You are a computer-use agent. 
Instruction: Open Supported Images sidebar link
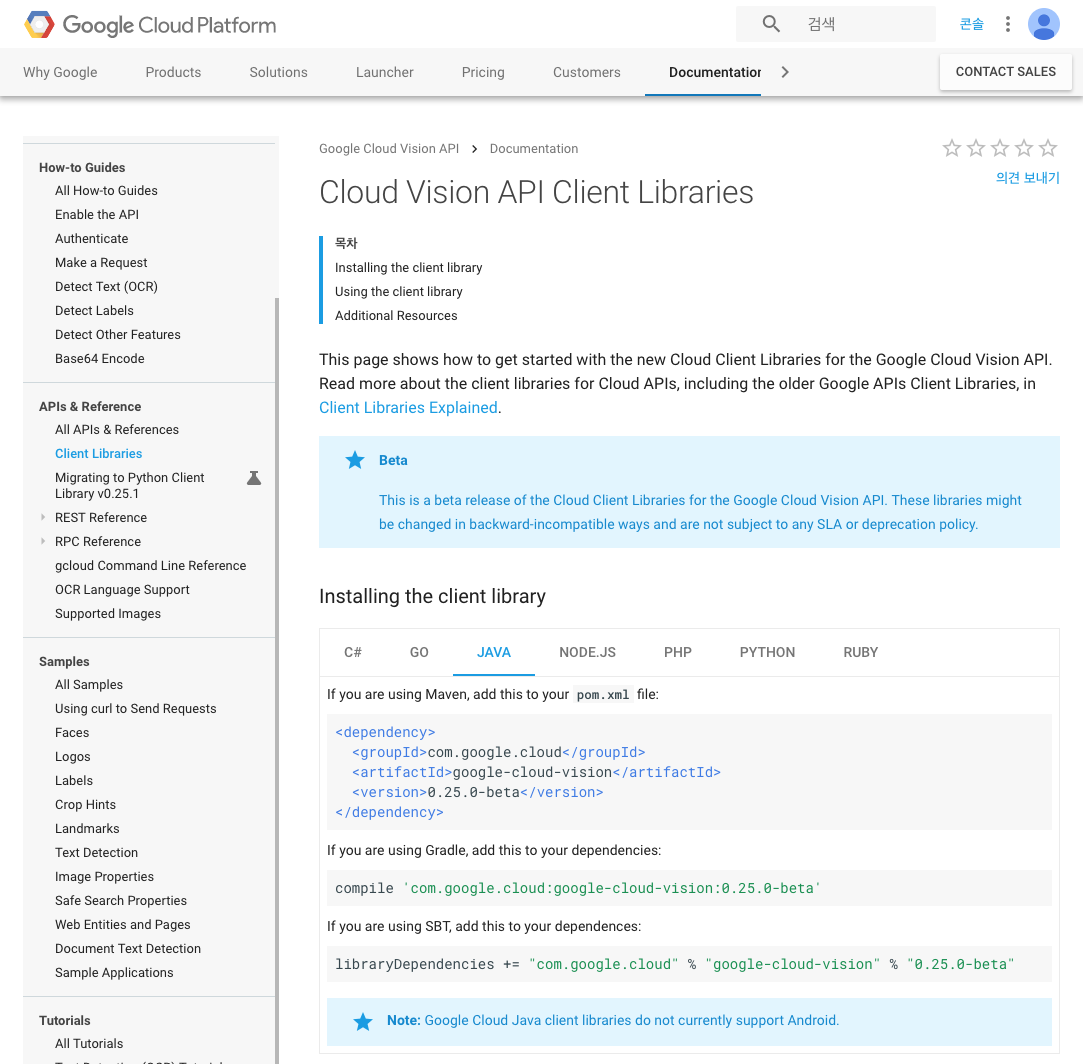point(108,614)
